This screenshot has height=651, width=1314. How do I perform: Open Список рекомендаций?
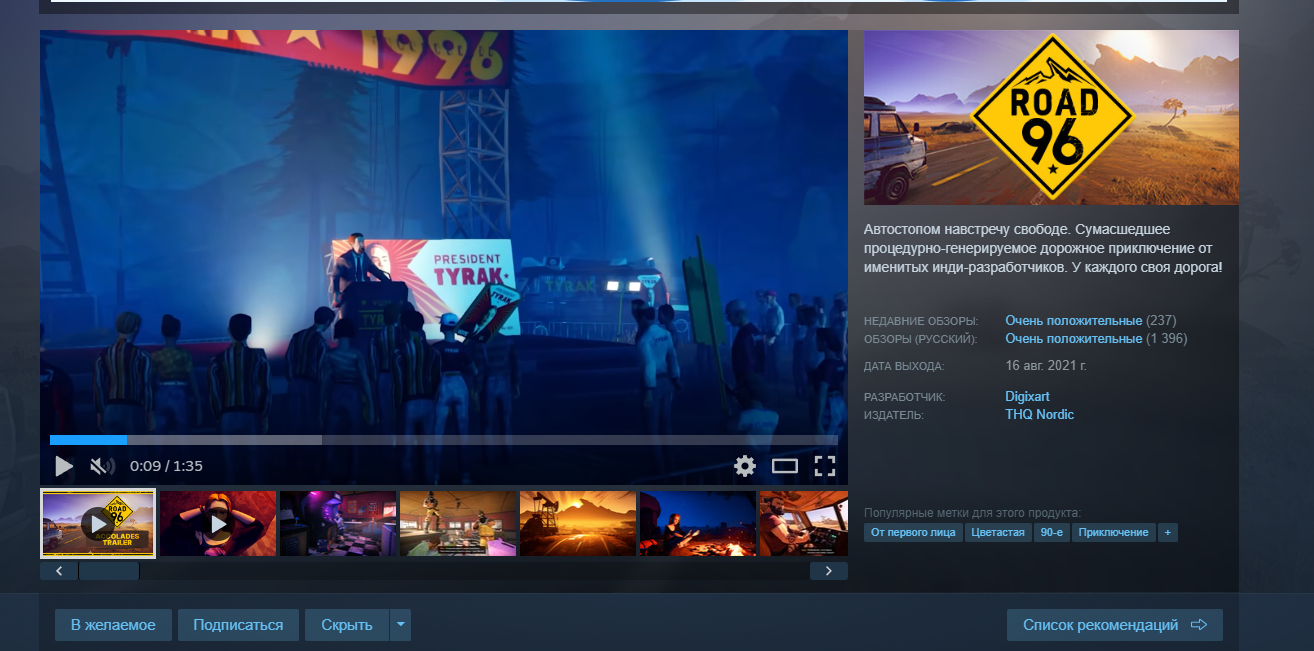coord(1115,625)
